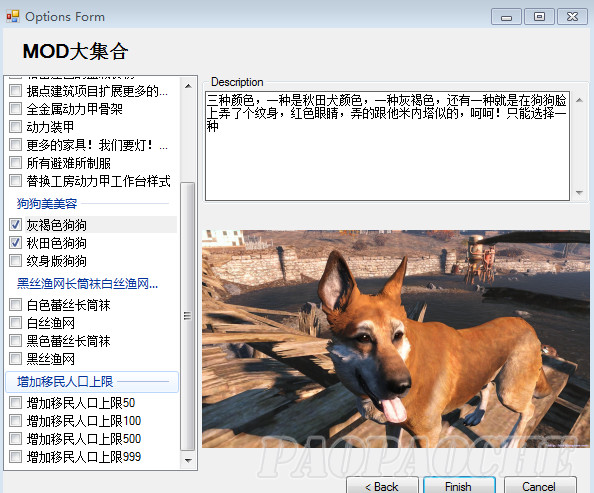Enable 全金属动力甲骨架 option
The height and width of the screenshot is (493, 594).
click(x=16, y=109)
